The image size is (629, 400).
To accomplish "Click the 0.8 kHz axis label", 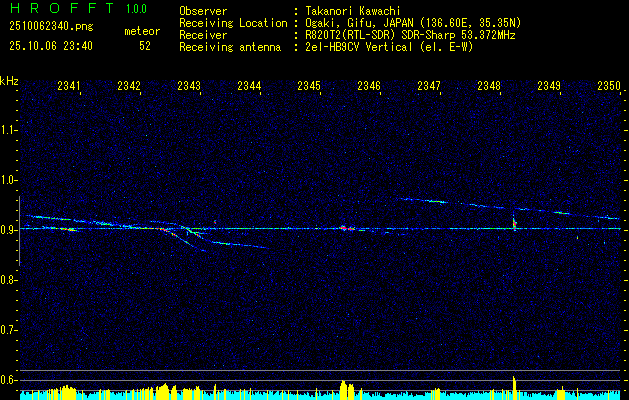I will coord(8,280).
